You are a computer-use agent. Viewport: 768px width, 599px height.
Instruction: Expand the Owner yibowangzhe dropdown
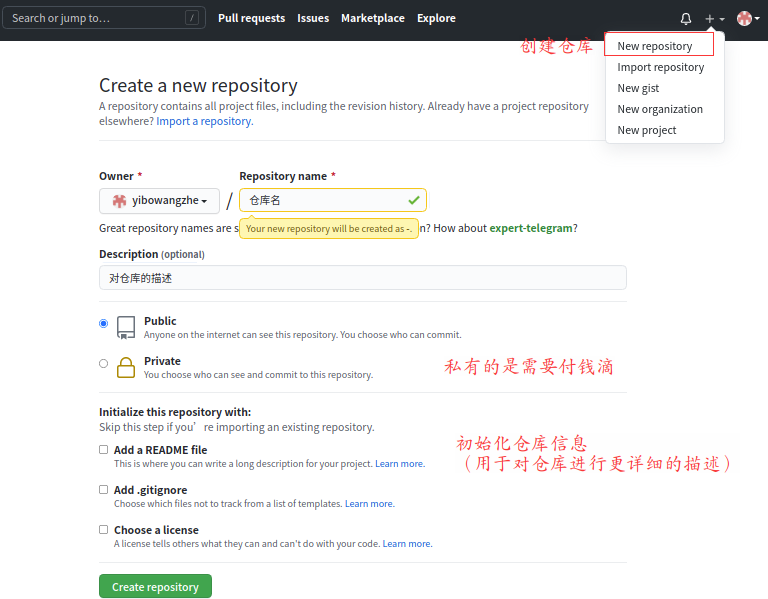click(x=159, y=201)
